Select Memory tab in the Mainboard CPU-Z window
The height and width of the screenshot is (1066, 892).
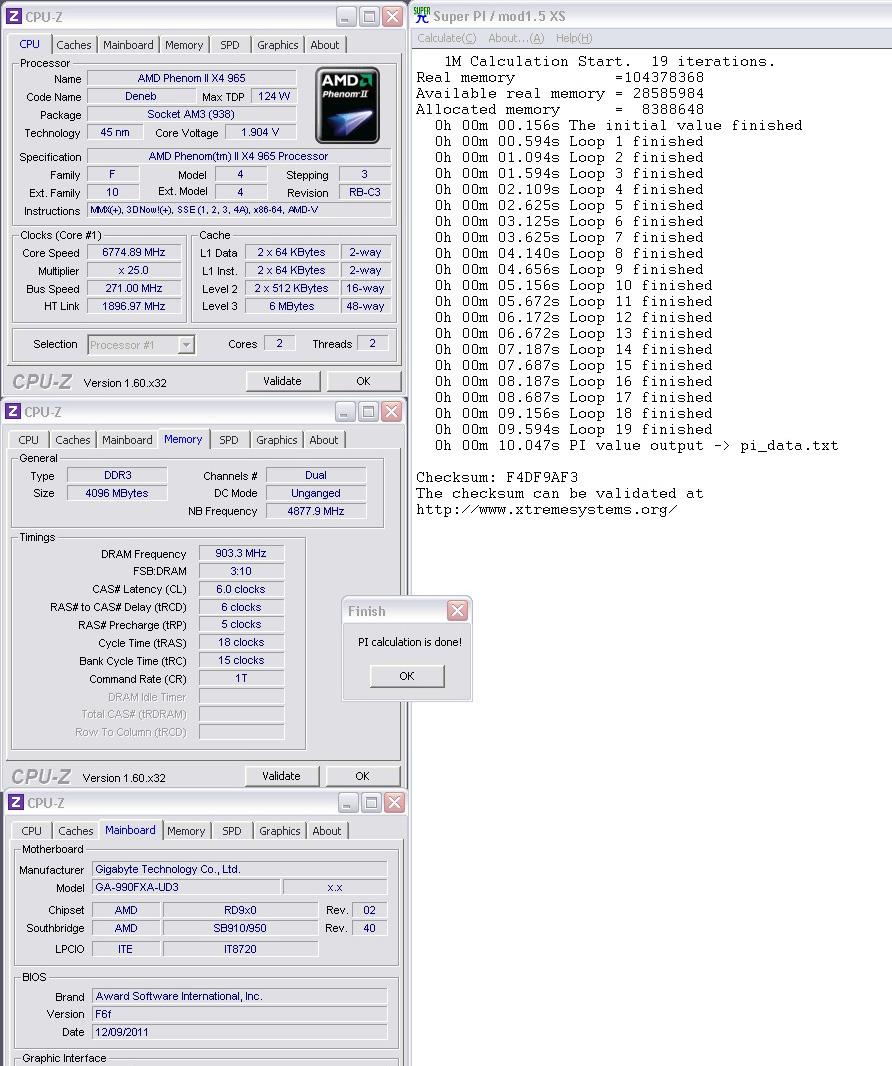[x=186, y=831]
